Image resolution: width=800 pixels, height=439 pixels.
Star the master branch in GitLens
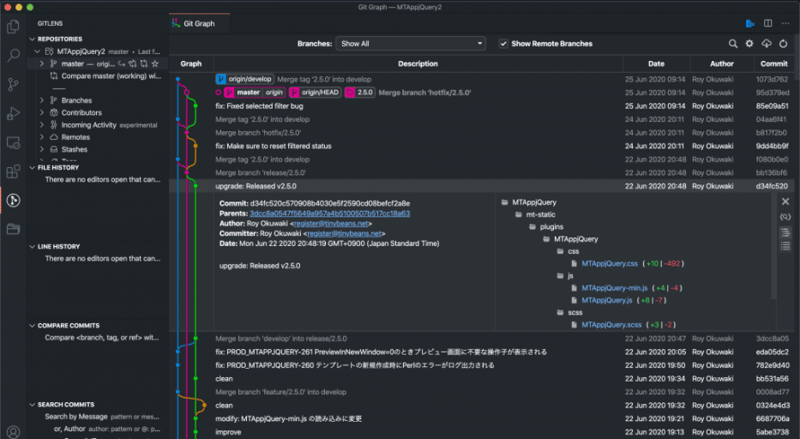[x=155, y=63]
